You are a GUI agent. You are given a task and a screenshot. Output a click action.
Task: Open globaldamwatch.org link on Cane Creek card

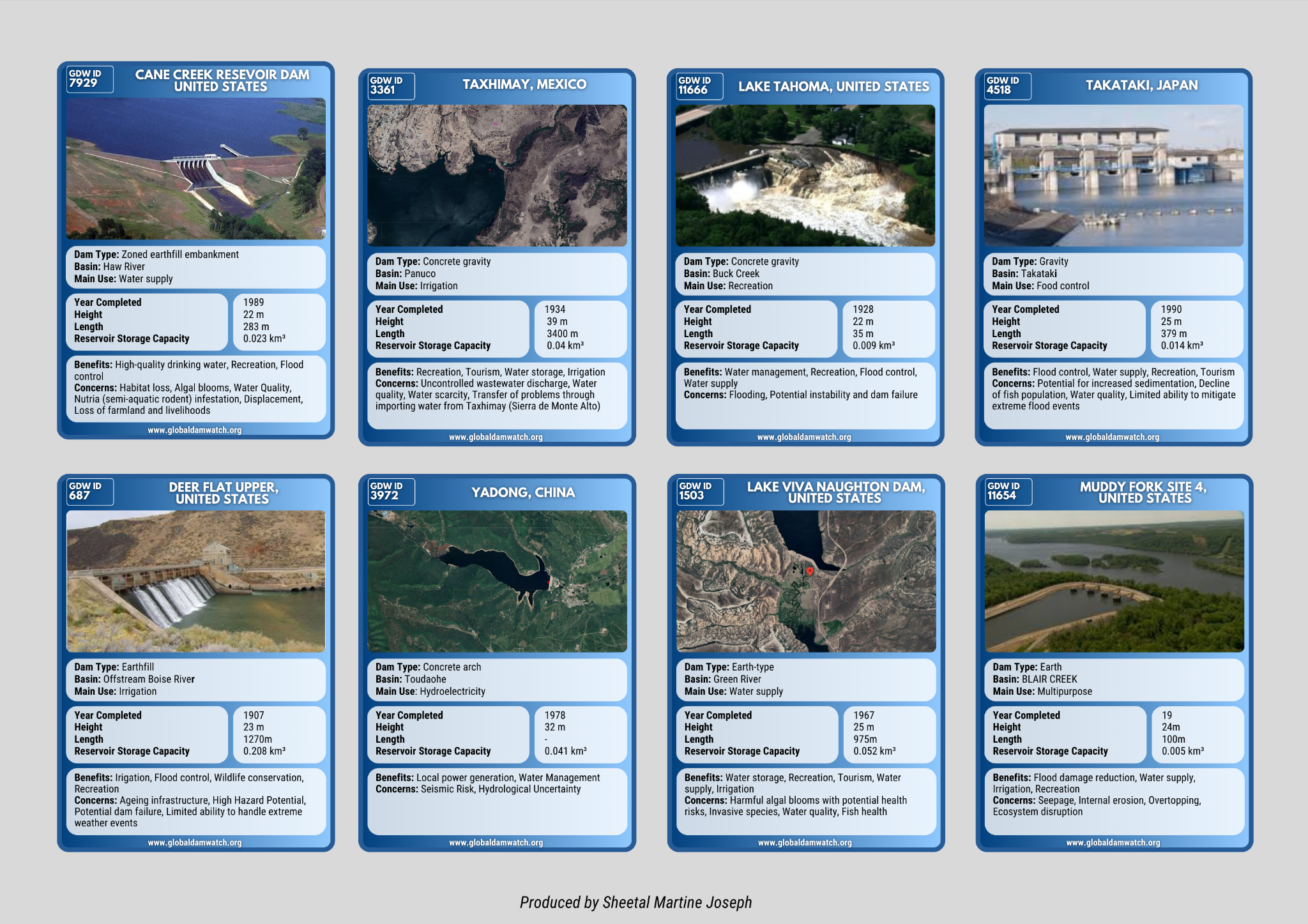195,430
